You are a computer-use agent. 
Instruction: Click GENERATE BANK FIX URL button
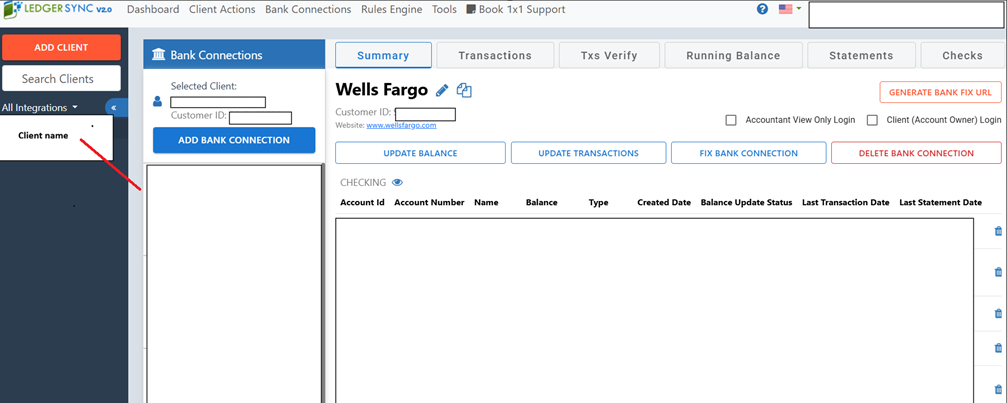(940, 92)
